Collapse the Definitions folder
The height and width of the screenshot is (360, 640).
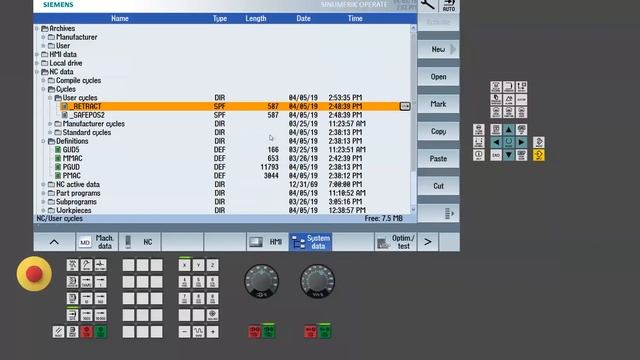tap(43, 141)
